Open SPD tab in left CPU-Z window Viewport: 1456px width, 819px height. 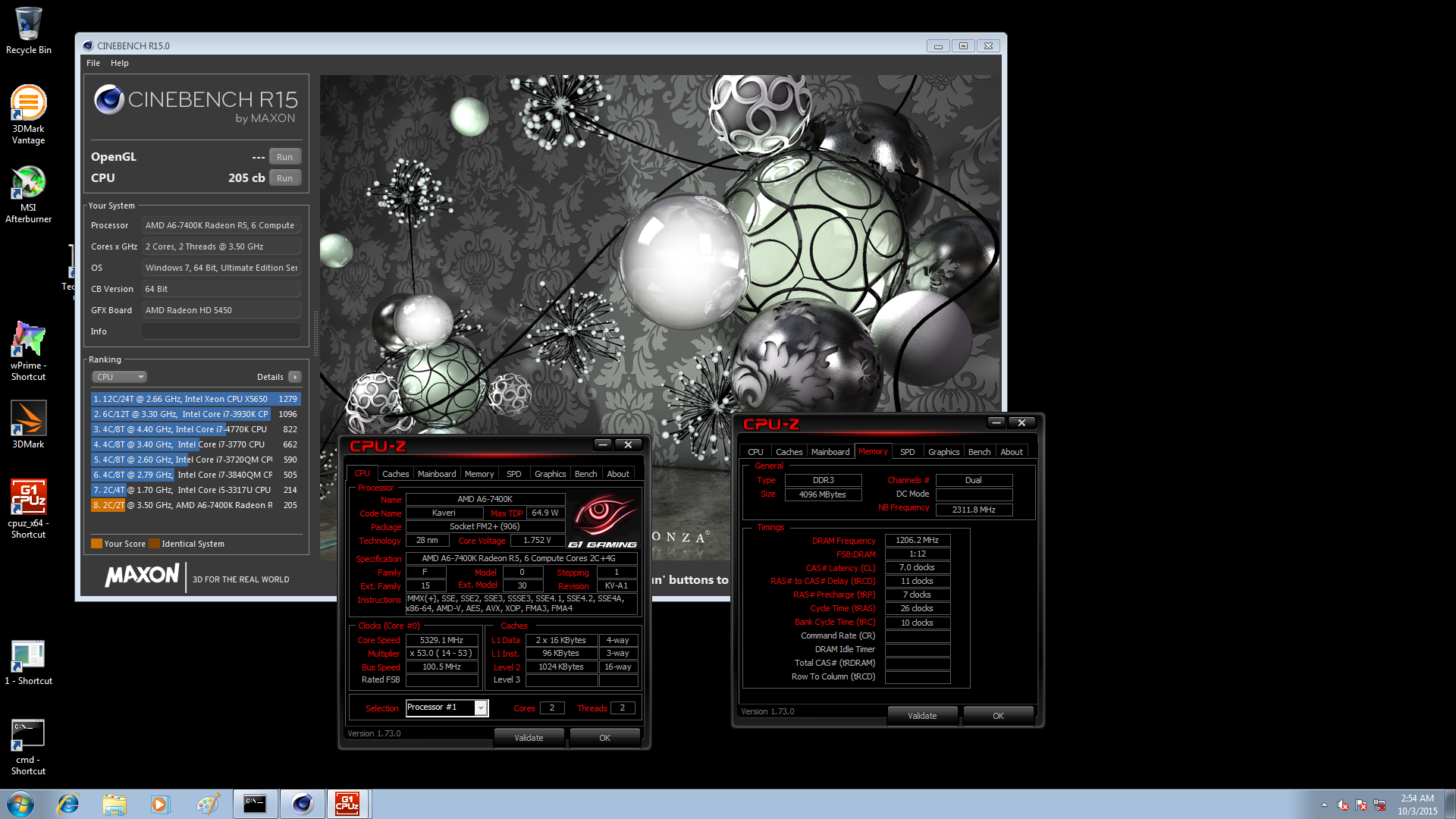[x=514, y=474]
